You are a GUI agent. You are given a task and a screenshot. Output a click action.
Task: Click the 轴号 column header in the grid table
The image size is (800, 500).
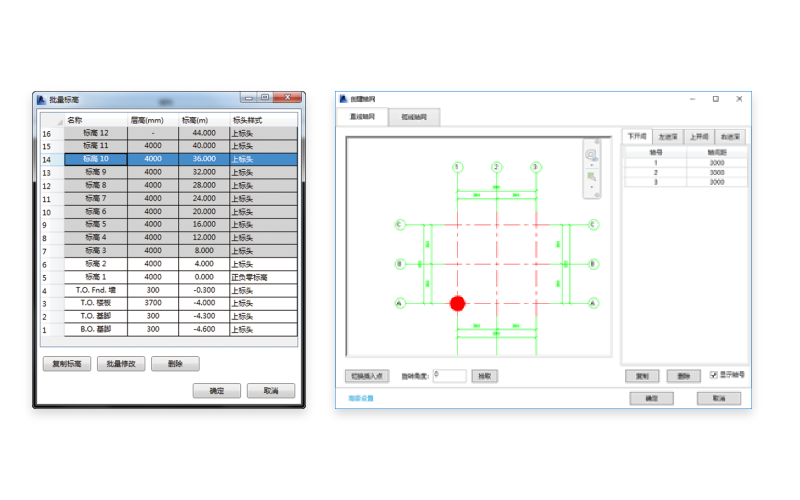656,152
